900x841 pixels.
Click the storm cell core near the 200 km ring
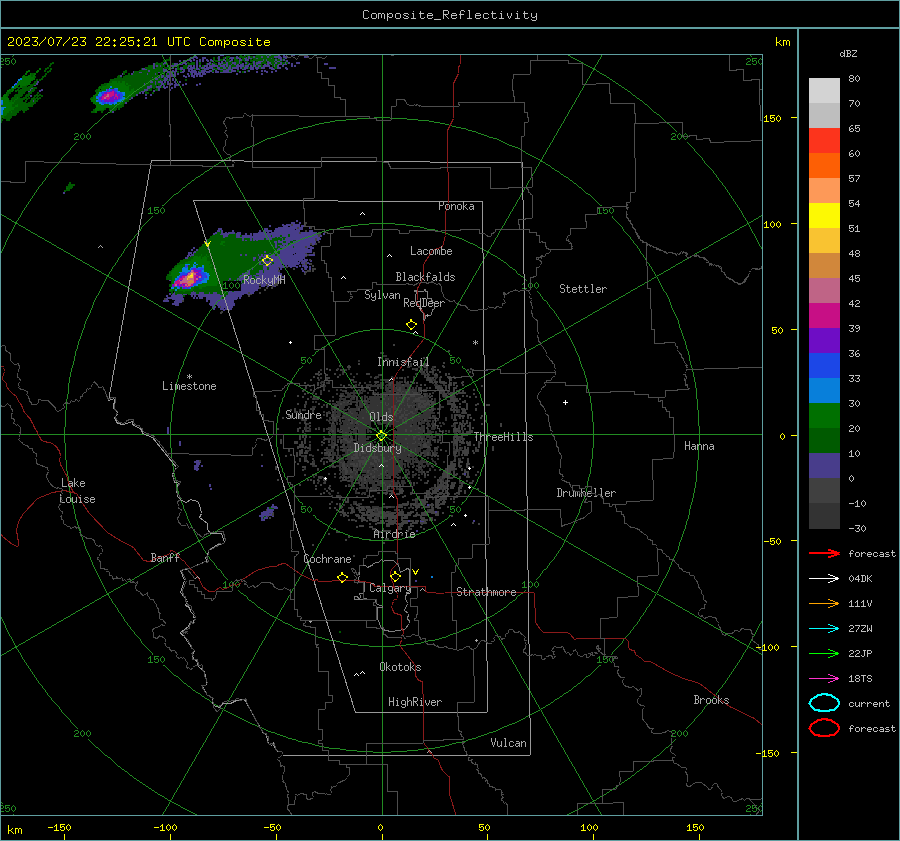point(110,96)
